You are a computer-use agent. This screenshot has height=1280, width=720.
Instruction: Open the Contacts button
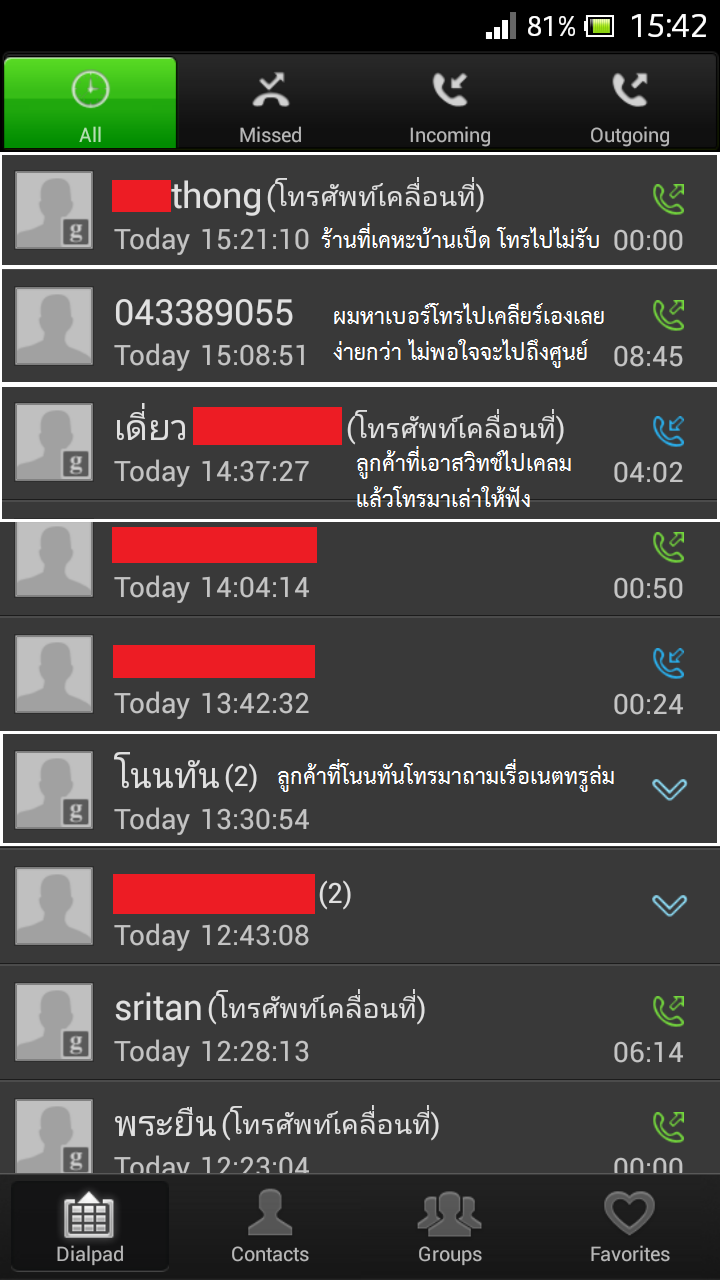(x=270, y=1226)
